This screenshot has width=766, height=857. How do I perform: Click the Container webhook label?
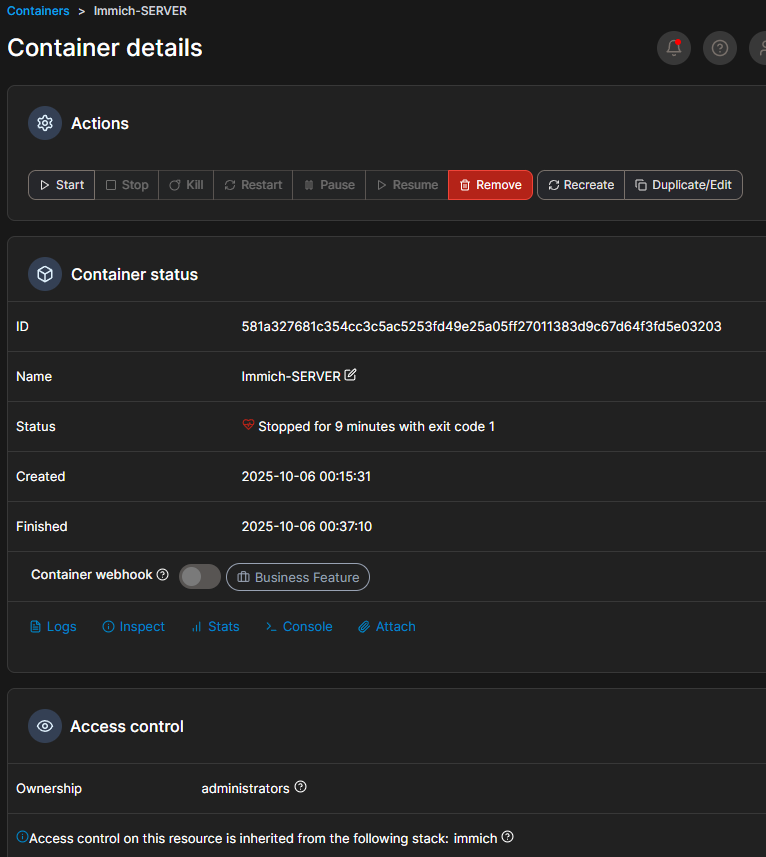click(92, 574)
